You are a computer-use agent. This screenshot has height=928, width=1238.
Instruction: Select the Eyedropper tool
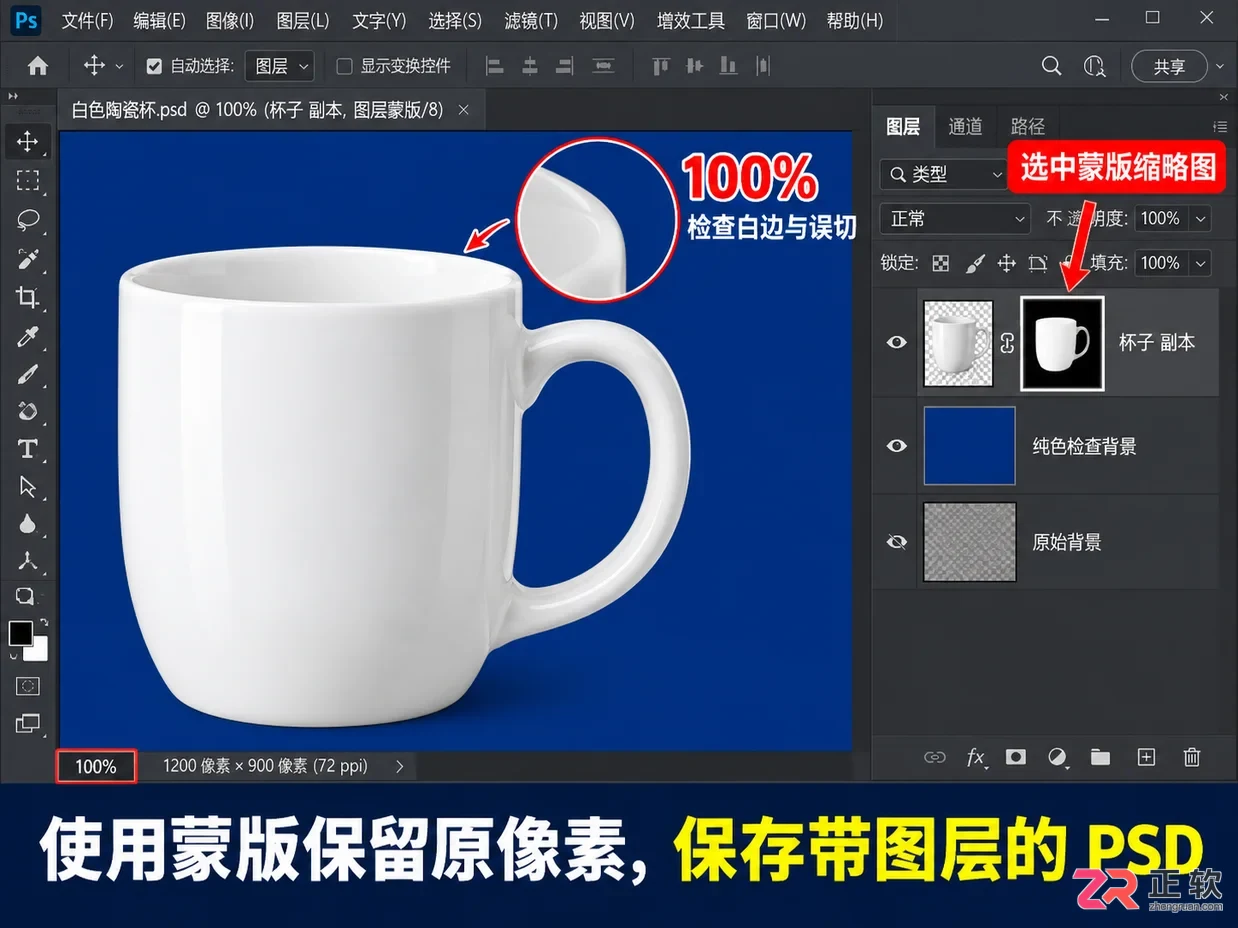point(27,336)
